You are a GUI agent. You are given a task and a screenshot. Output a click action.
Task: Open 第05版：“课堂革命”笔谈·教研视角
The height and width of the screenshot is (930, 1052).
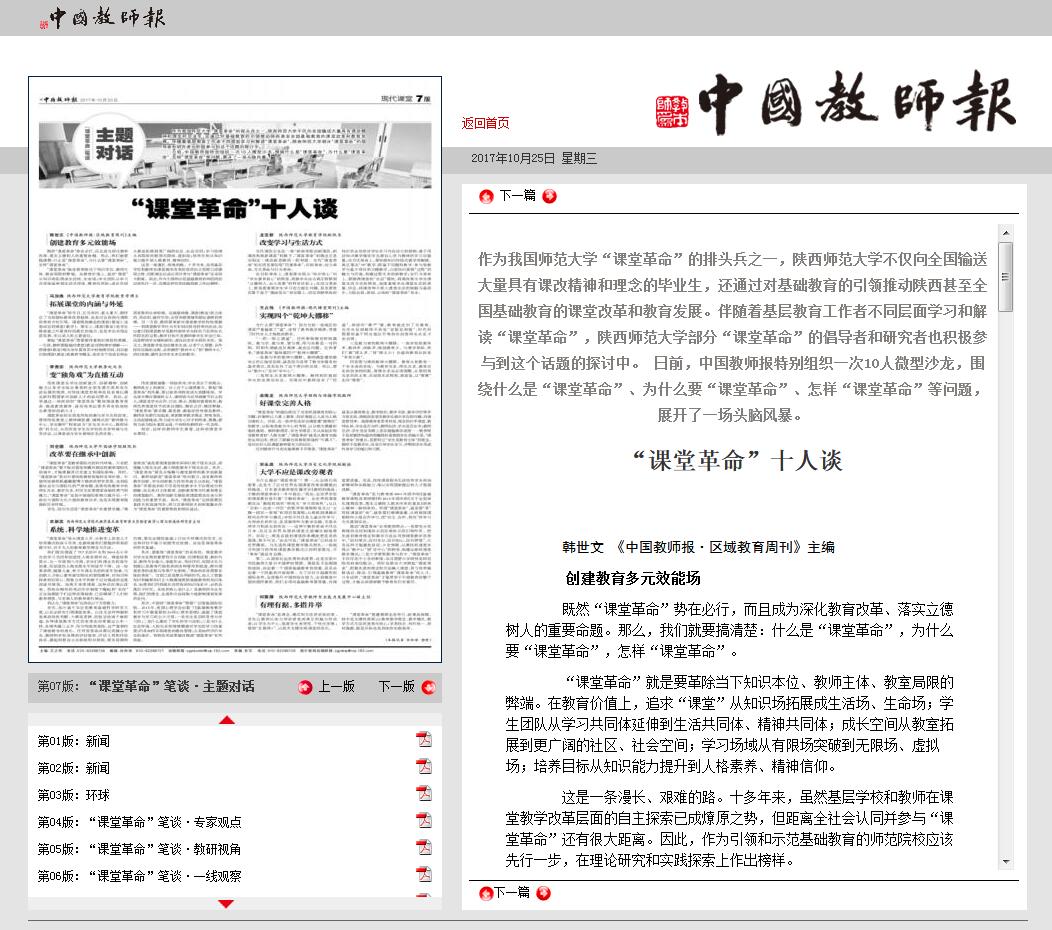click(140, 849)
